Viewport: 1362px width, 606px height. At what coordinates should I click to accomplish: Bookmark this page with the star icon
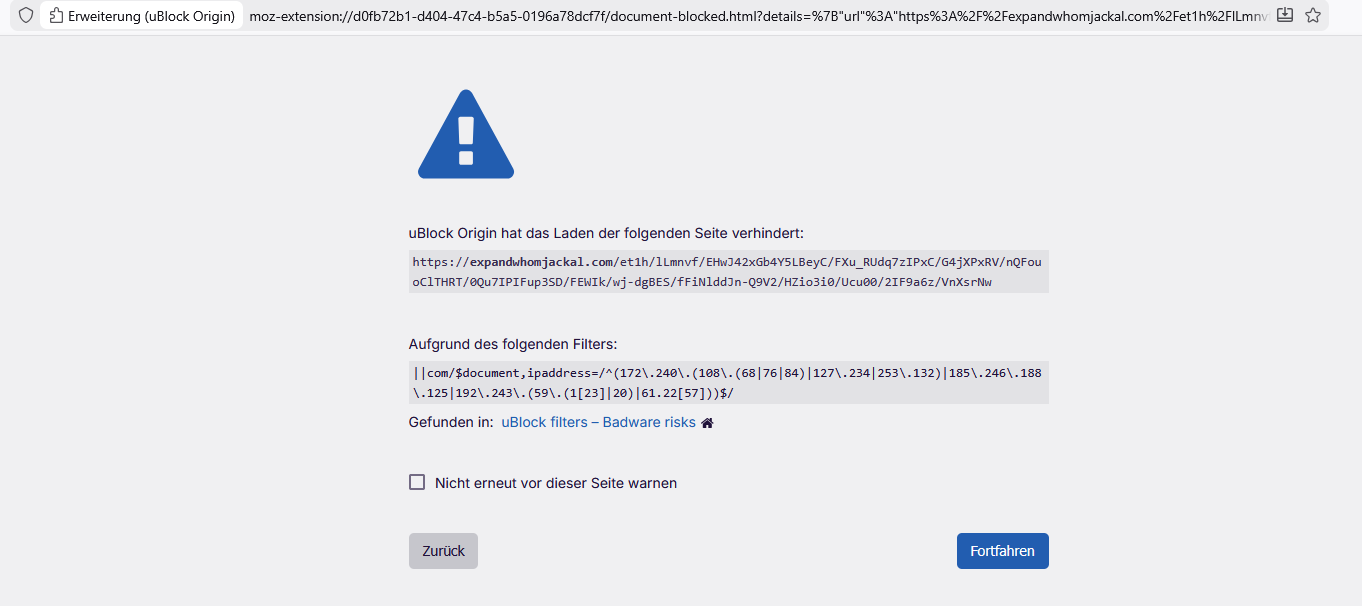point(1313,15)
